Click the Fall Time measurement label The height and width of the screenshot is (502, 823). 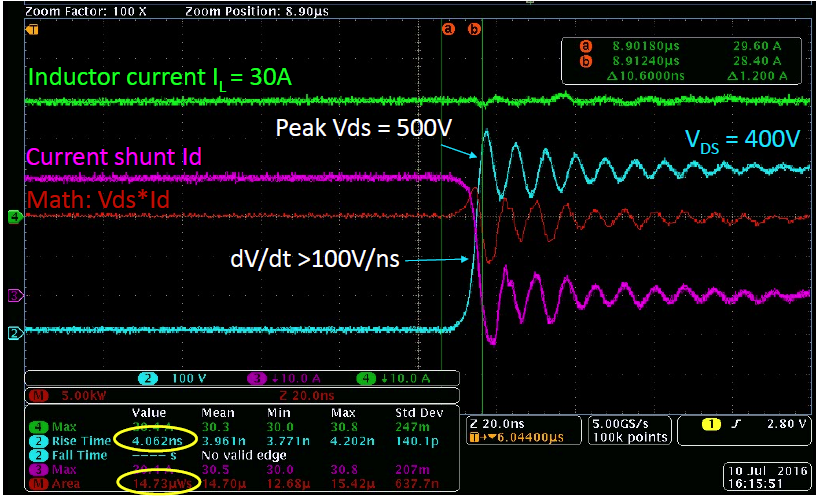(x=79, y=455)
